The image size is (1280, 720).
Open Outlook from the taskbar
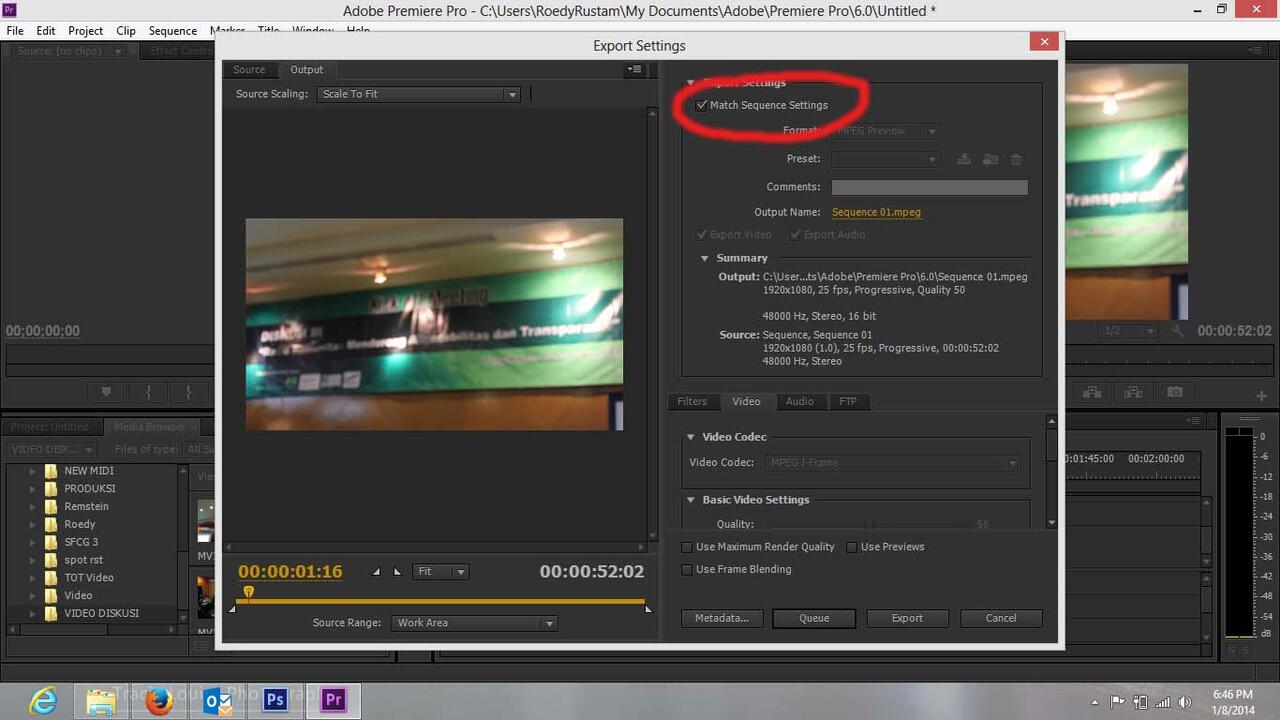(x=217, y=701)
